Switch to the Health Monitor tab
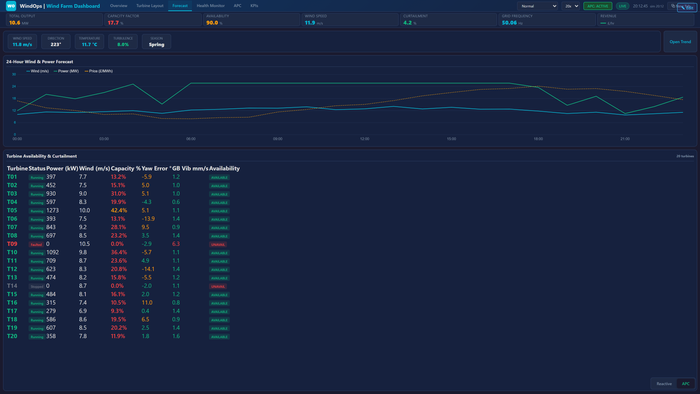Screen dimensions: 700x394 click(x=211, y=6)
